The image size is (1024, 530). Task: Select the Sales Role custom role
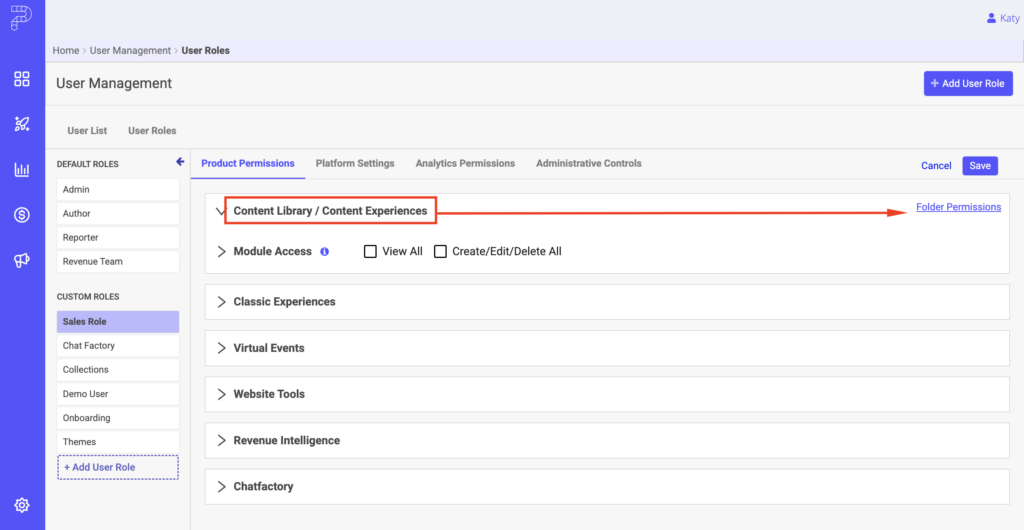[x=118, y=322]
